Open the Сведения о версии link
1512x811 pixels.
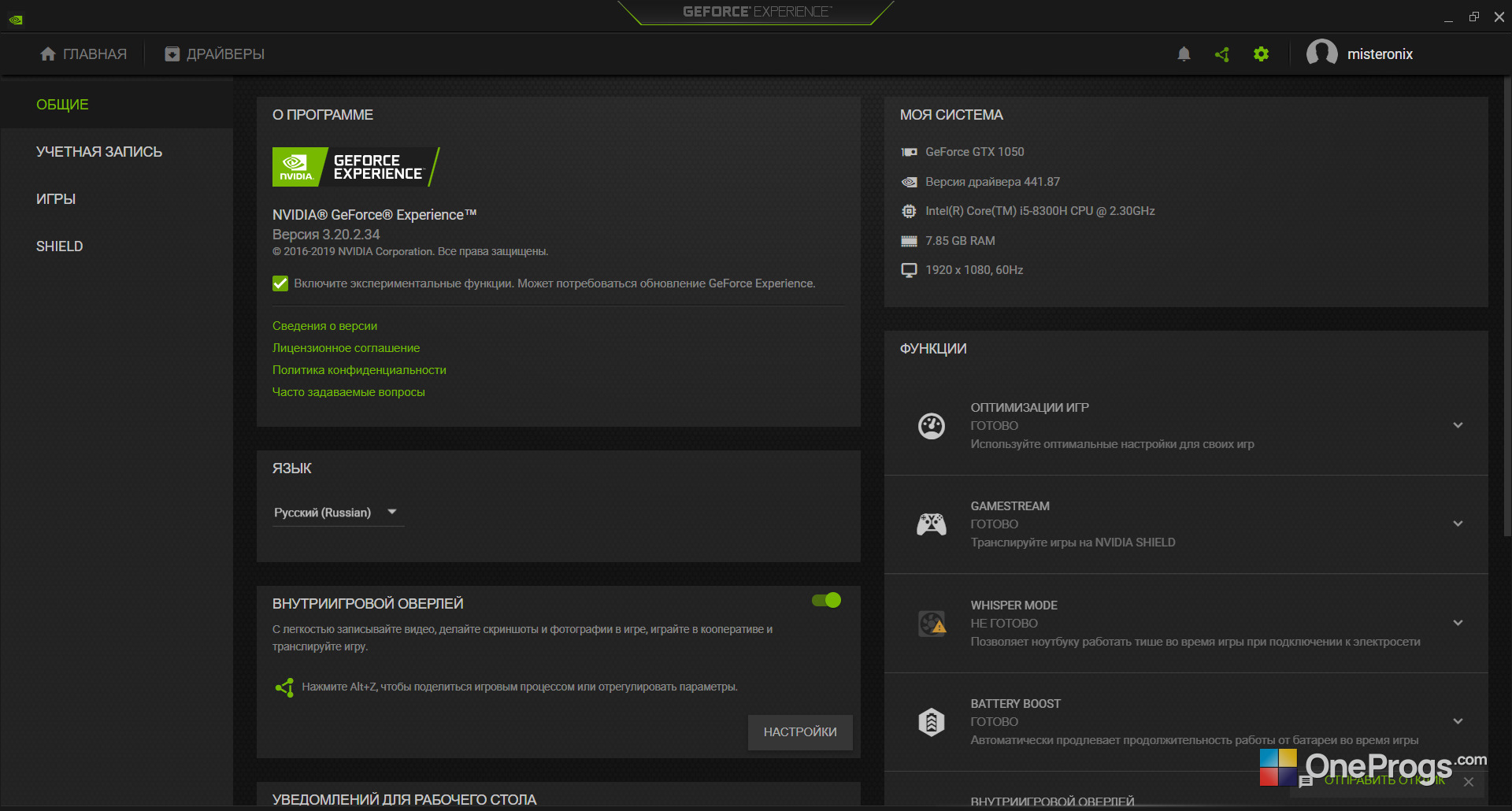pyautogui.click(x=324, y=326)
